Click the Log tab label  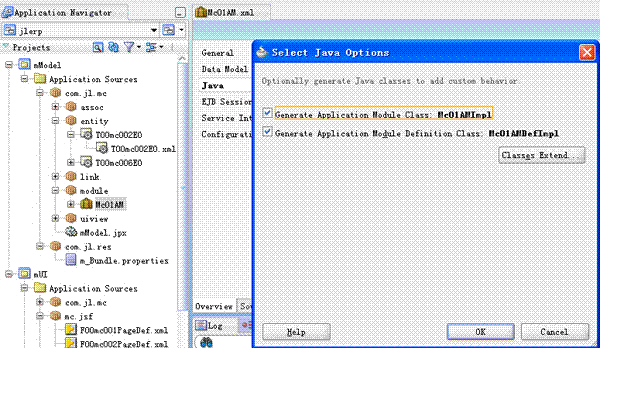click(215, 325)
